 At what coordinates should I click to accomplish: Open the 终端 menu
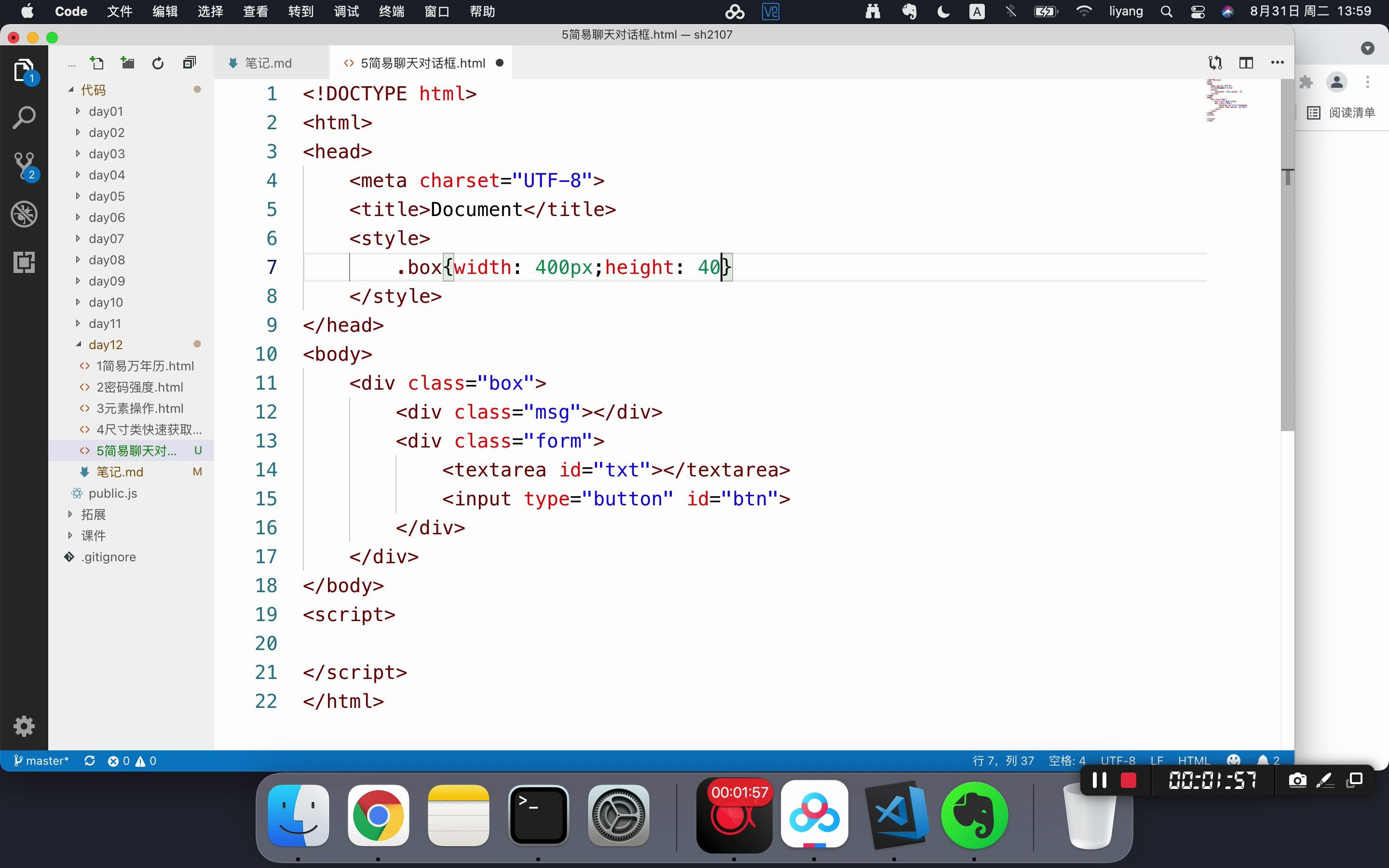point(392,12)
